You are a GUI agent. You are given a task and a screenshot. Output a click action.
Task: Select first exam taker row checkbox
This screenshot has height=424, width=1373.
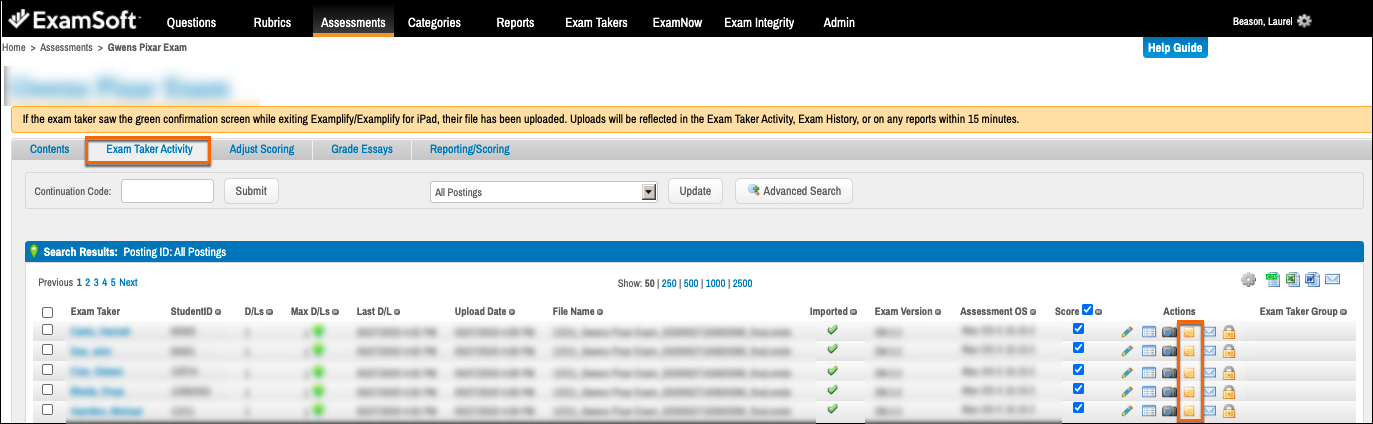click(48, 330)
